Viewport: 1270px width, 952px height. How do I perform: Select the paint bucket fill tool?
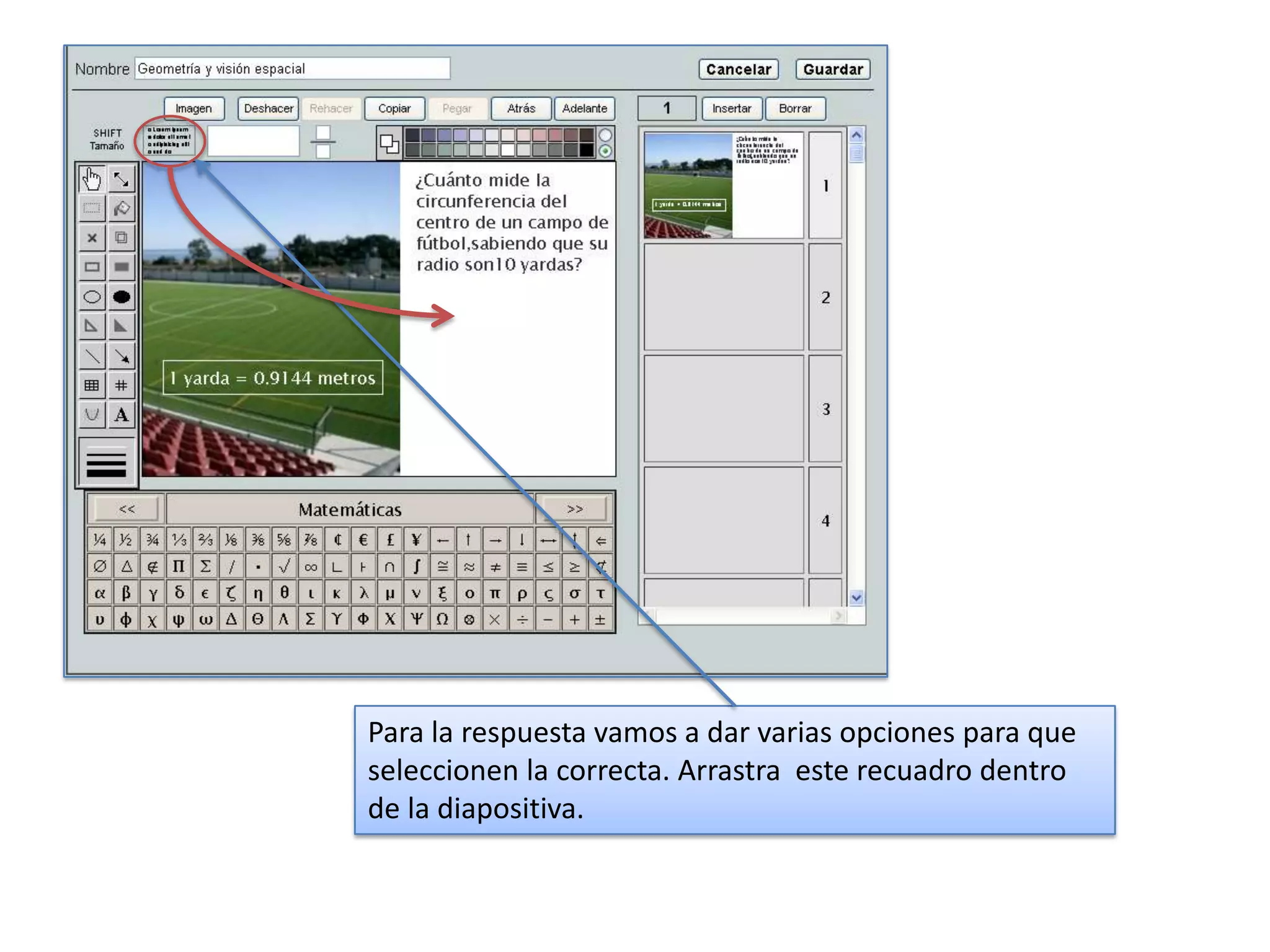click(122, 208)
